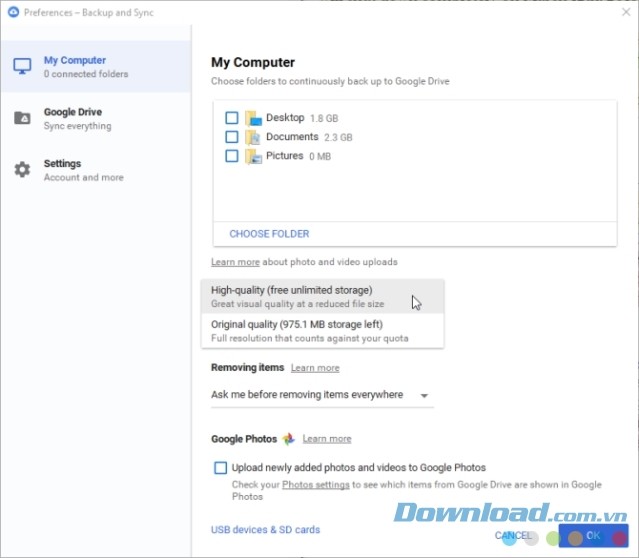Click the Settings gear icon
Viewport: 639px width, 558px height.
coord(22,170)
